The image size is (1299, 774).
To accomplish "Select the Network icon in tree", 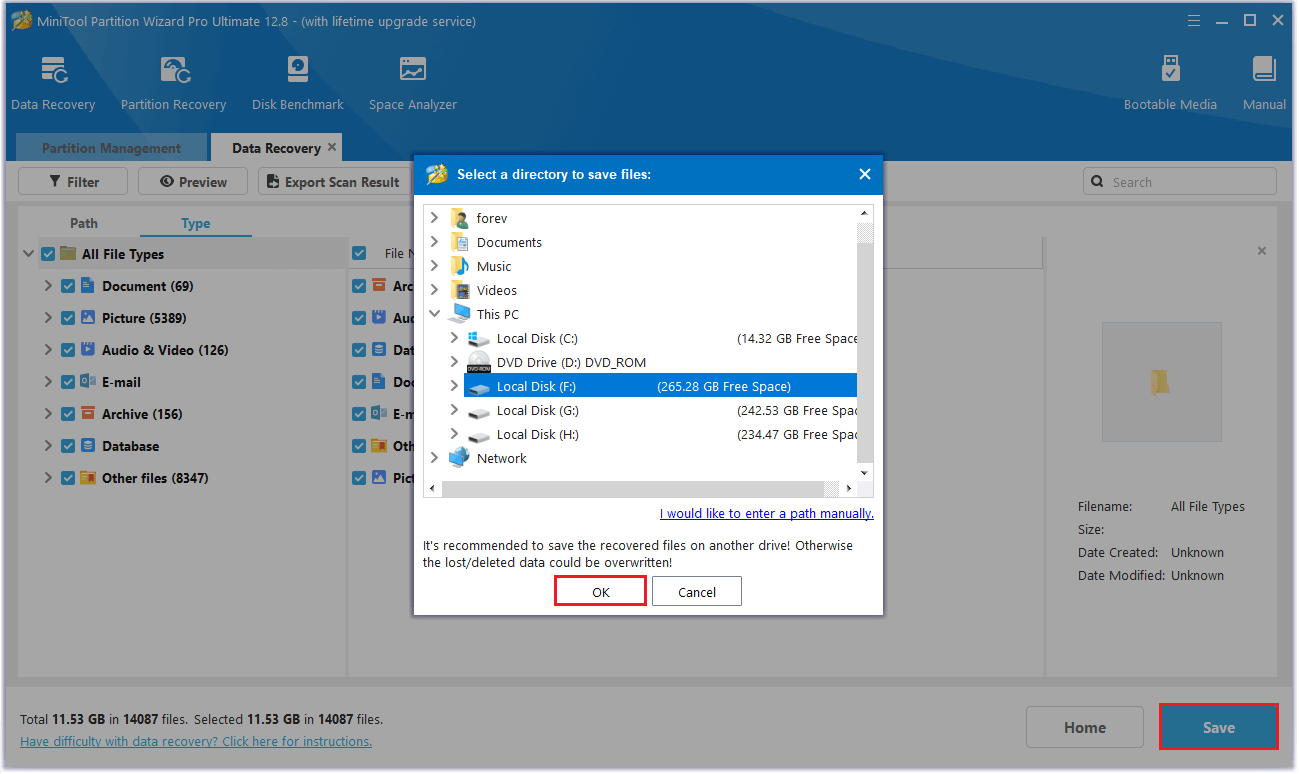I will (460, 458).
